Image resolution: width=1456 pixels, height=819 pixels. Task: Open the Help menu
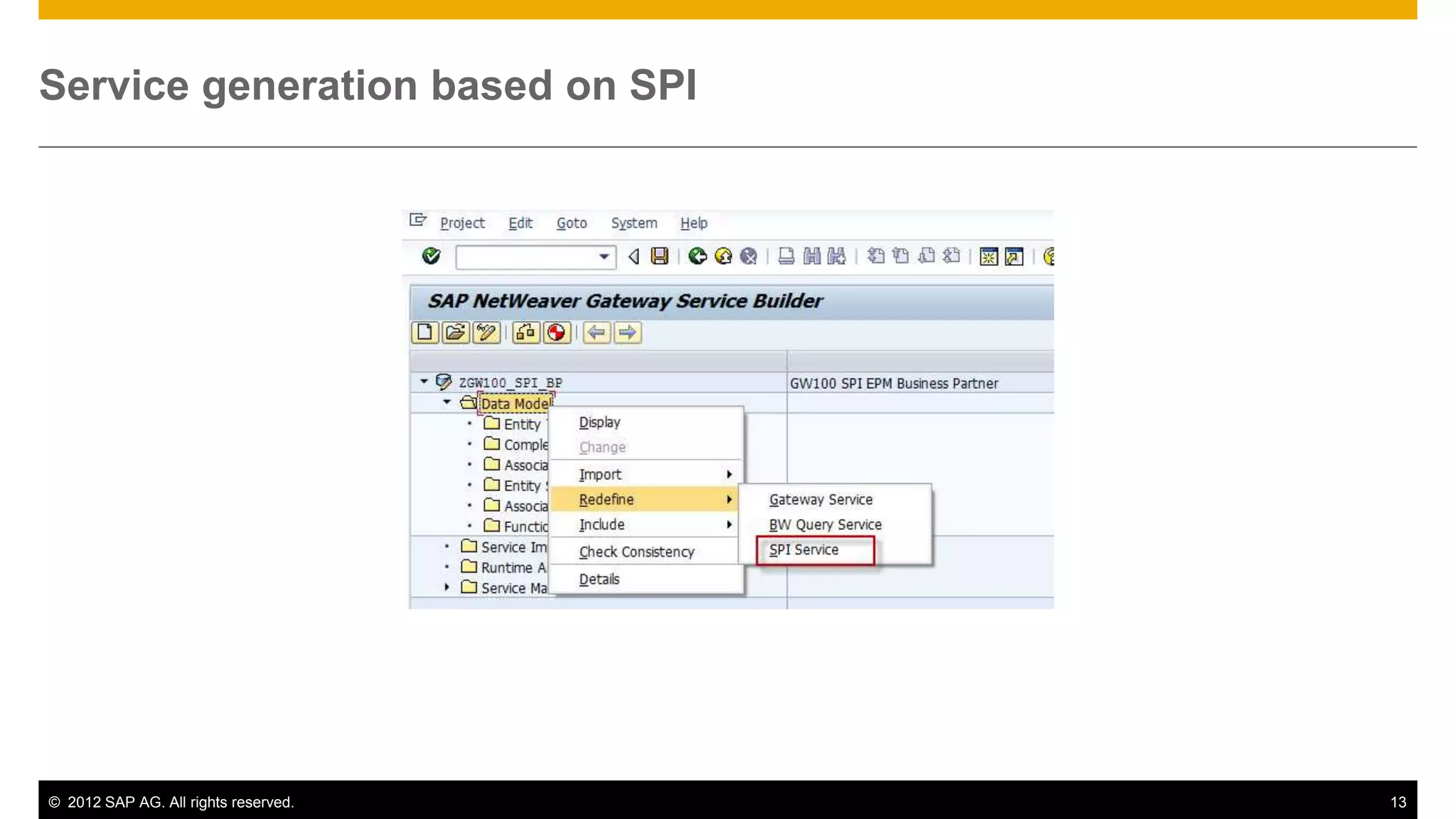(694, 223)
